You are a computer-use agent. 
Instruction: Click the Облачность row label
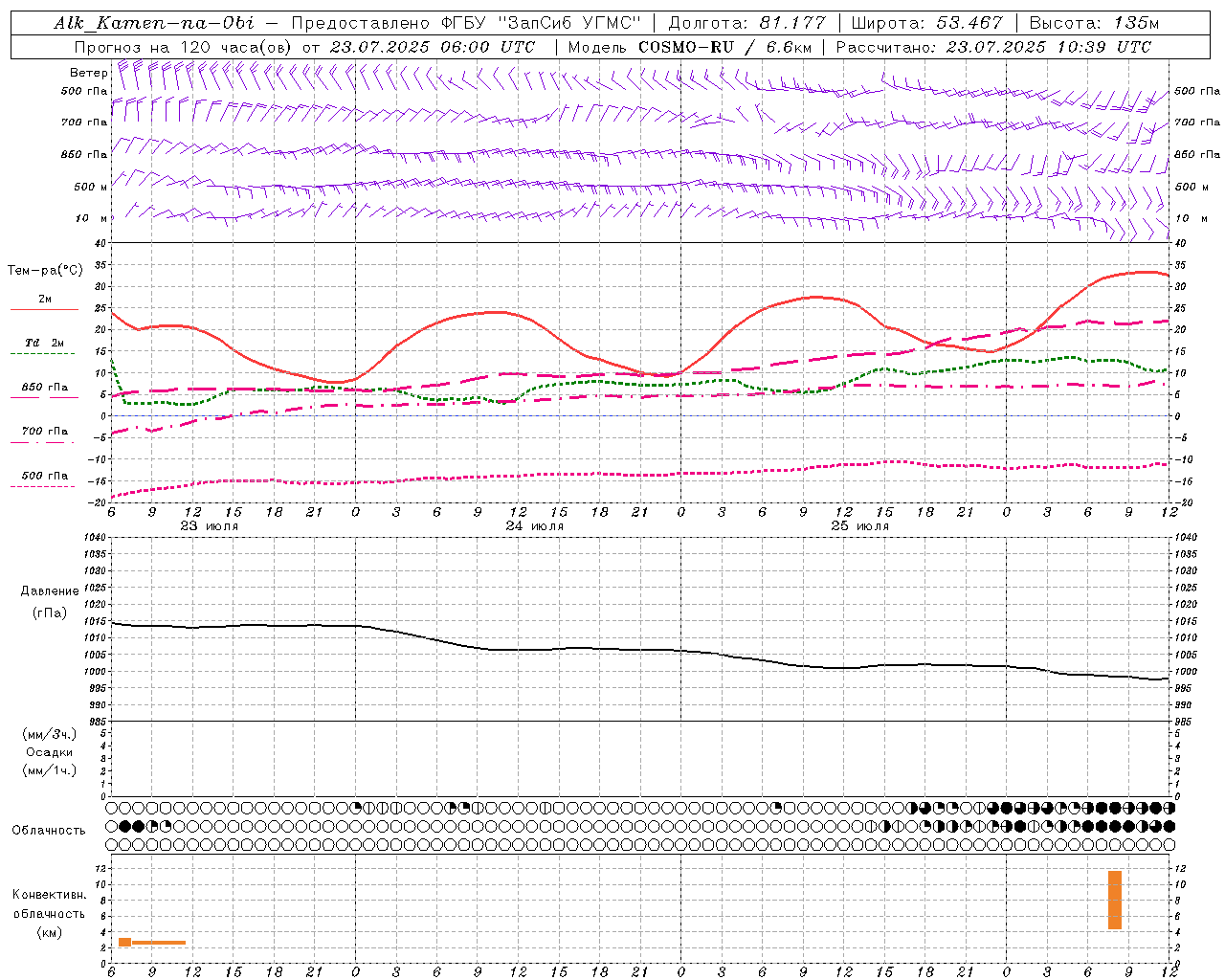(49, 831)
